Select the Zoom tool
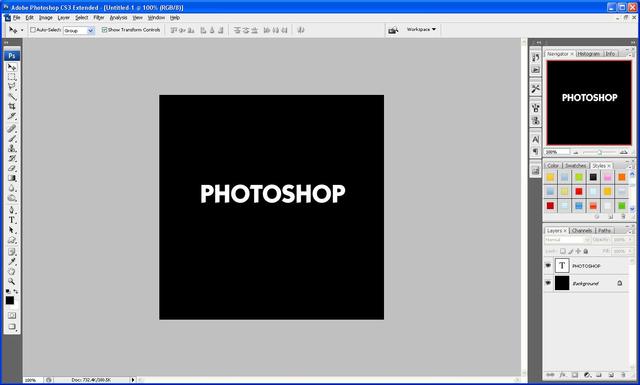This screenshot has height=385, width=640. pyautogui.click(x=12, y=281)
